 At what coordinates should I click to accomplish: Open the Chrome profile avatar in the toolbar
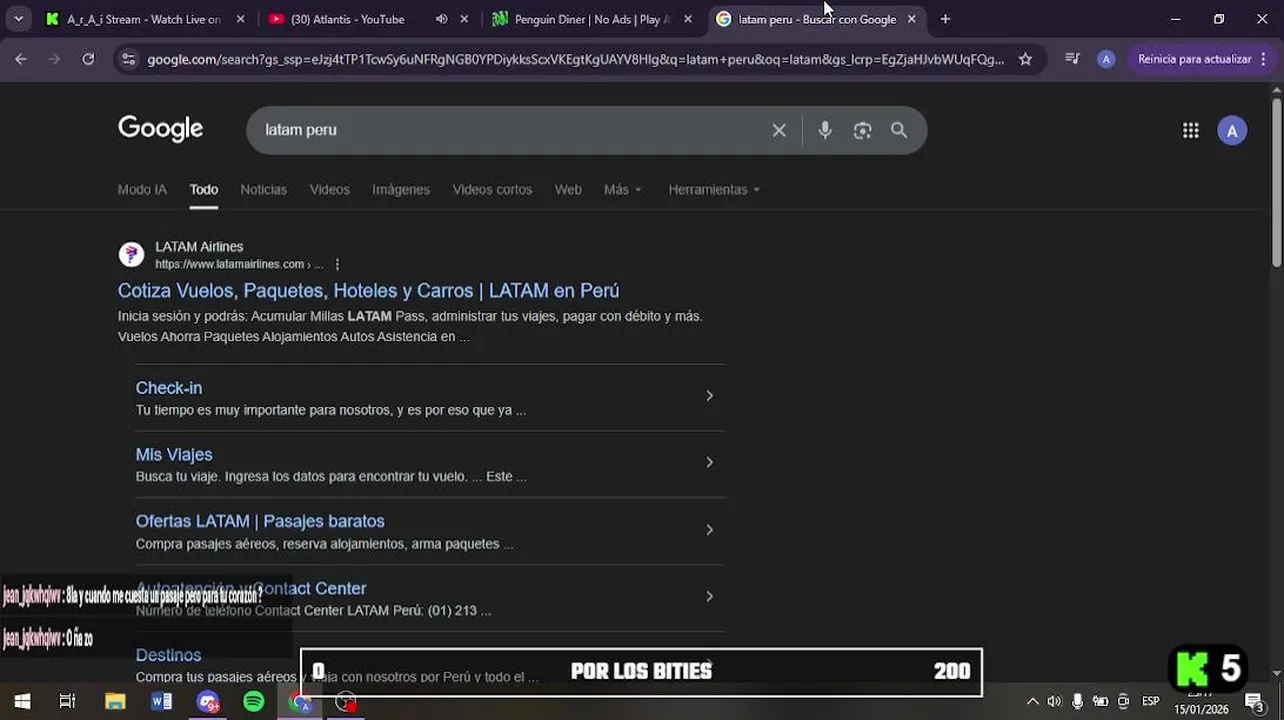coord(1106,59)
